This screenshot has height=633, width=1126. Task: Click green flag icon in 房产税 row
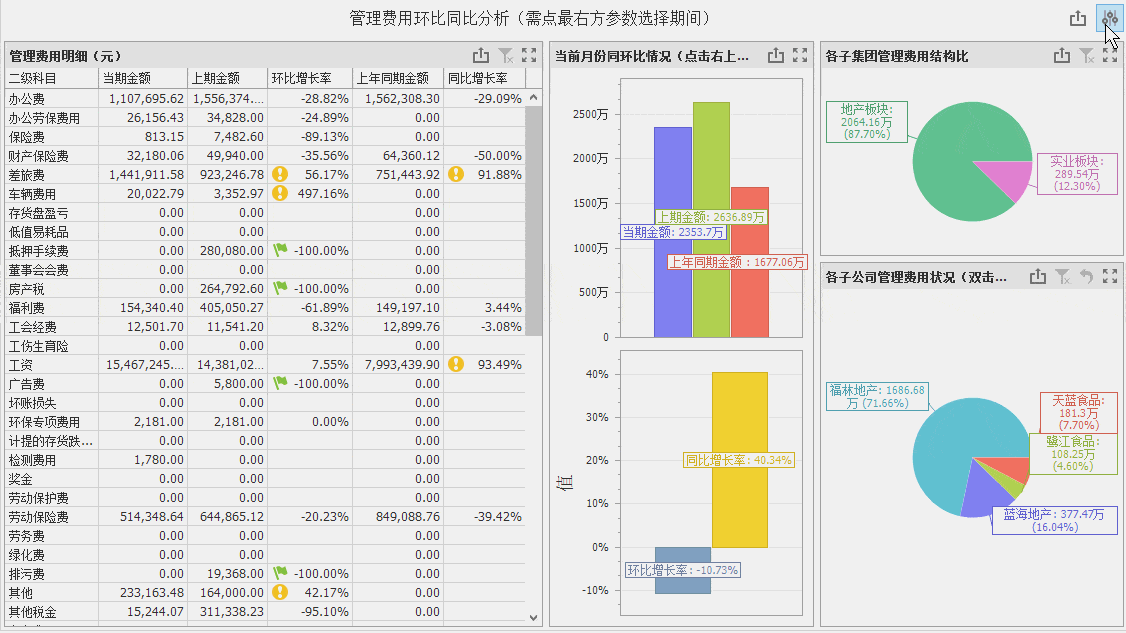coord(280,288)
